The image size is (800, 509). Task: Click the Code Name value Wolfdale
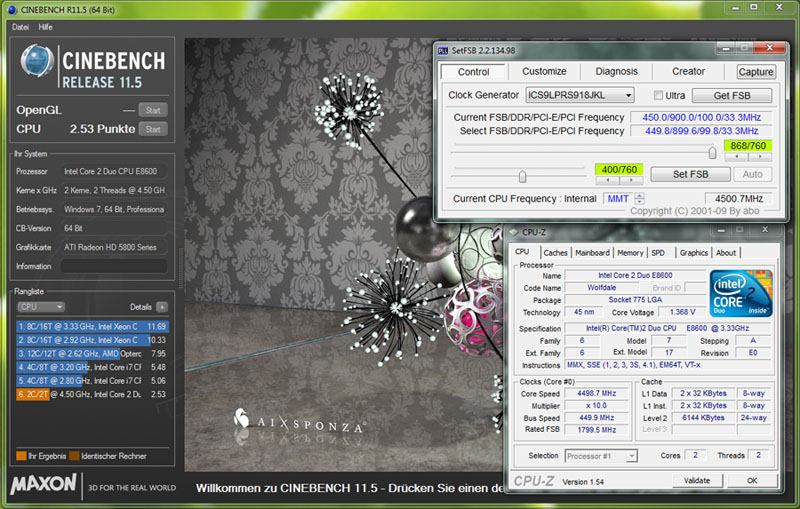(x=601, y=288)
